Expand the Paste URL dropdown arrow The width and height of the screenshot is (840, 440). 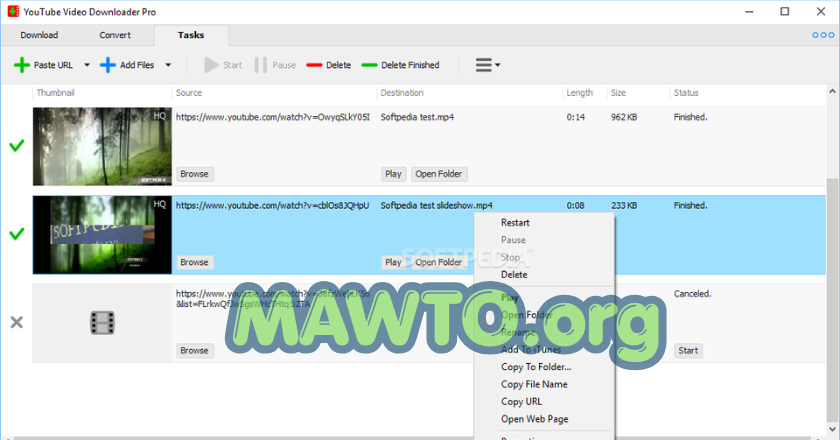87,65
